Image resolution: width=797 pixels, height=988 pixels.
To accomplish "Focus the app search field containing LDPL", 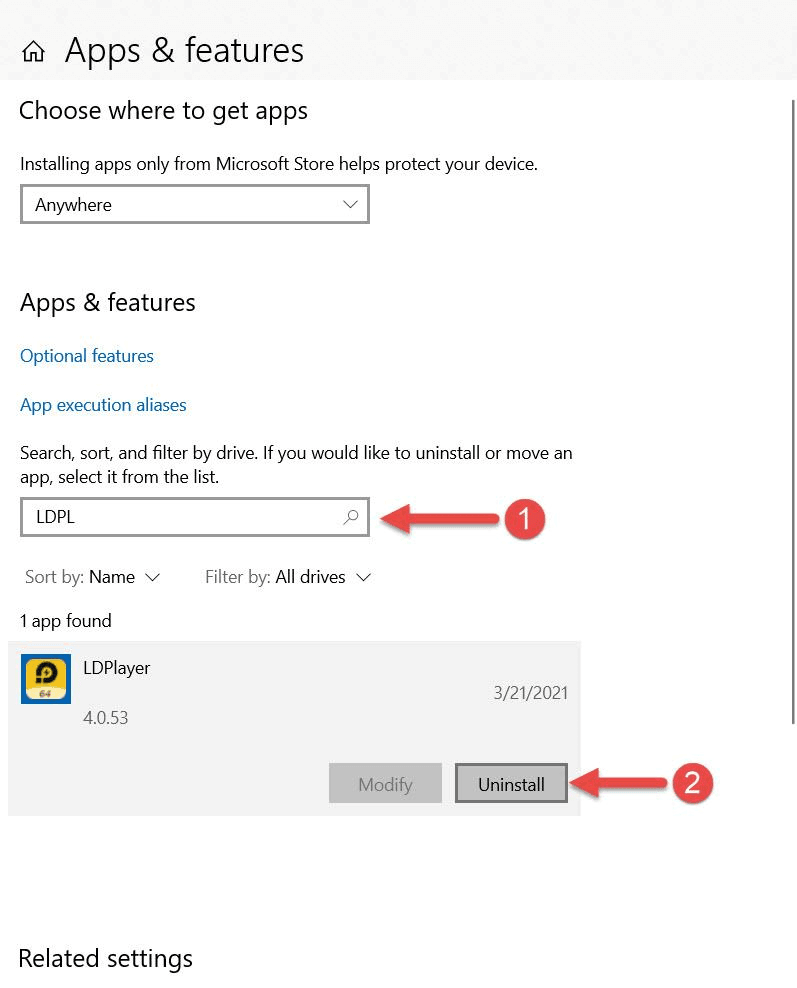I will point(180,517).
